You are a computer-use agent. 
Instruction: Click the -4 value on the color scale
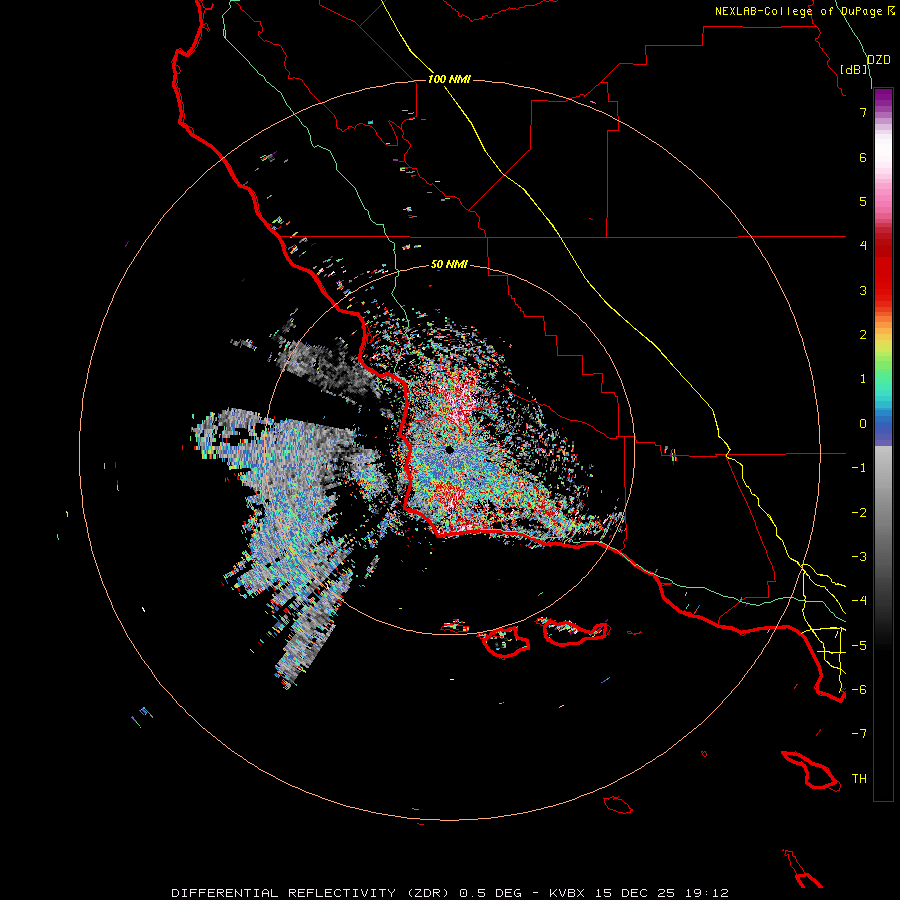click(x=859, y=601)
